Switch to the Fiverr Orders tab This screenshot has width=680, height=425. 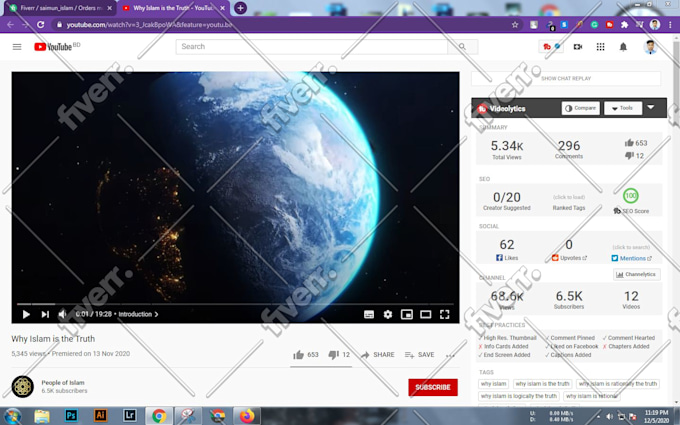(60, 8)
